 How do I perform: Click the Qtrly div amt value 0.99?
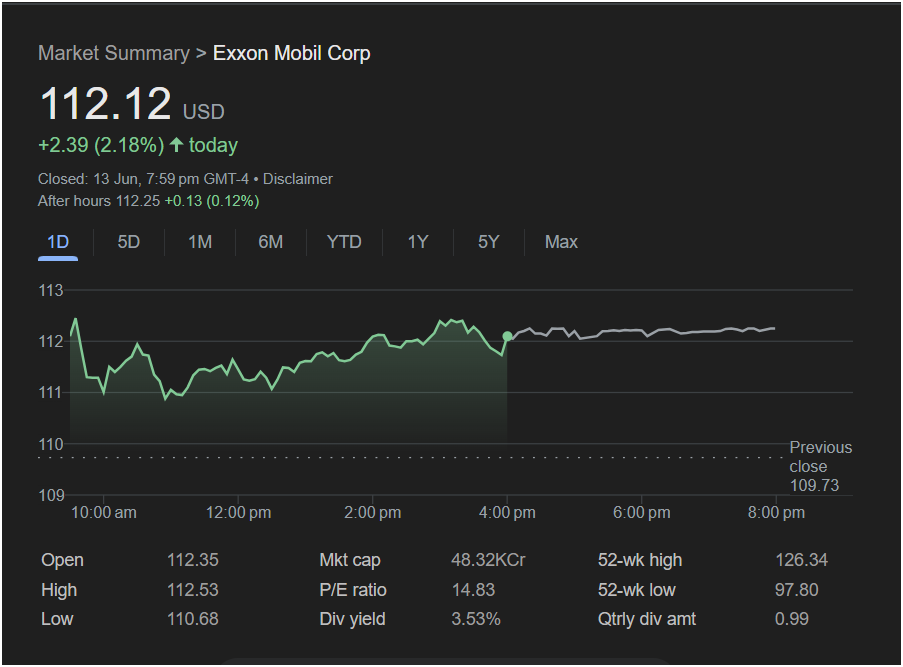[792, 619]
